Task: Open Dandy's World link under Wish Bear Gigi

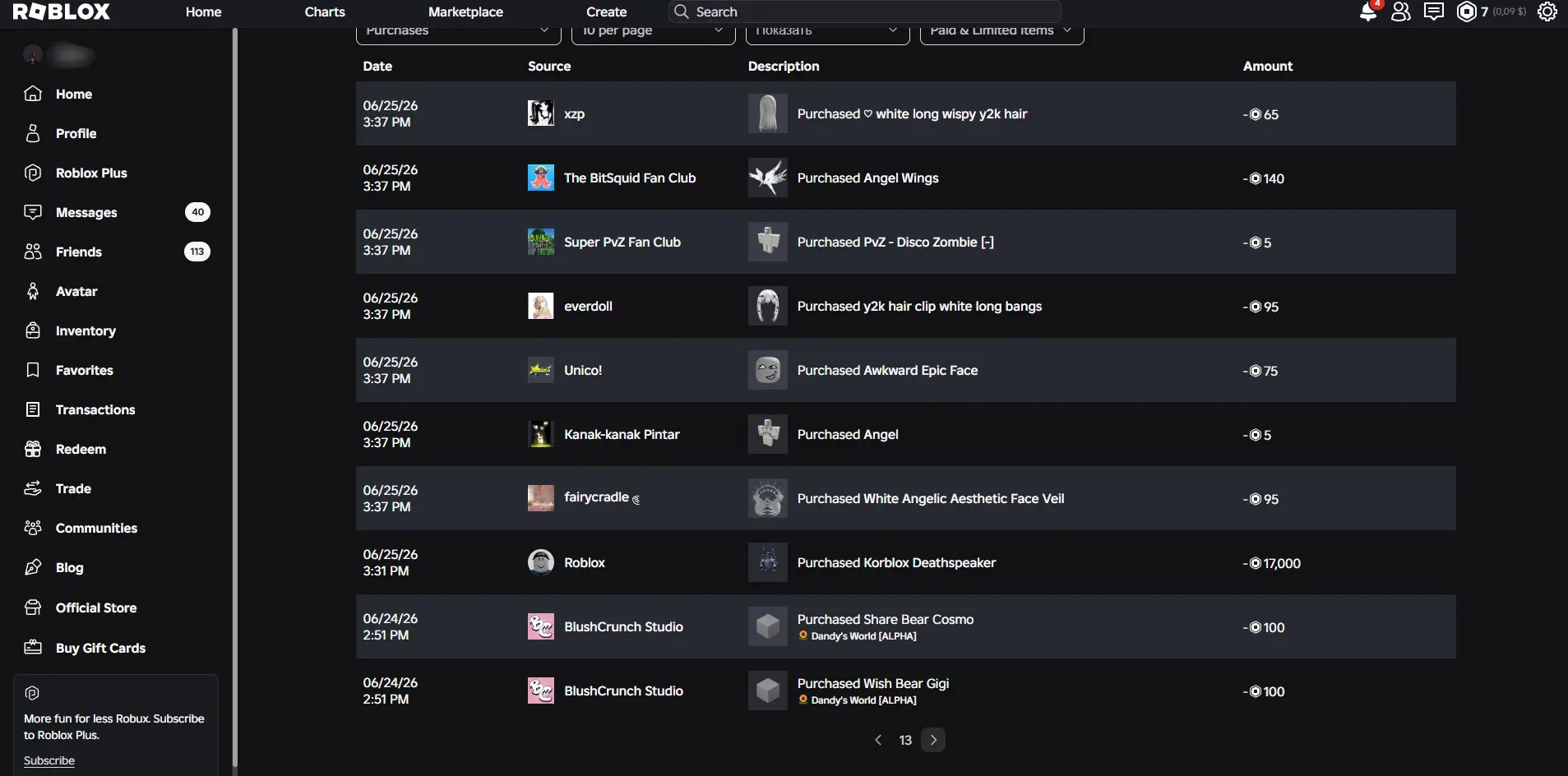Action: coord(863,700)
